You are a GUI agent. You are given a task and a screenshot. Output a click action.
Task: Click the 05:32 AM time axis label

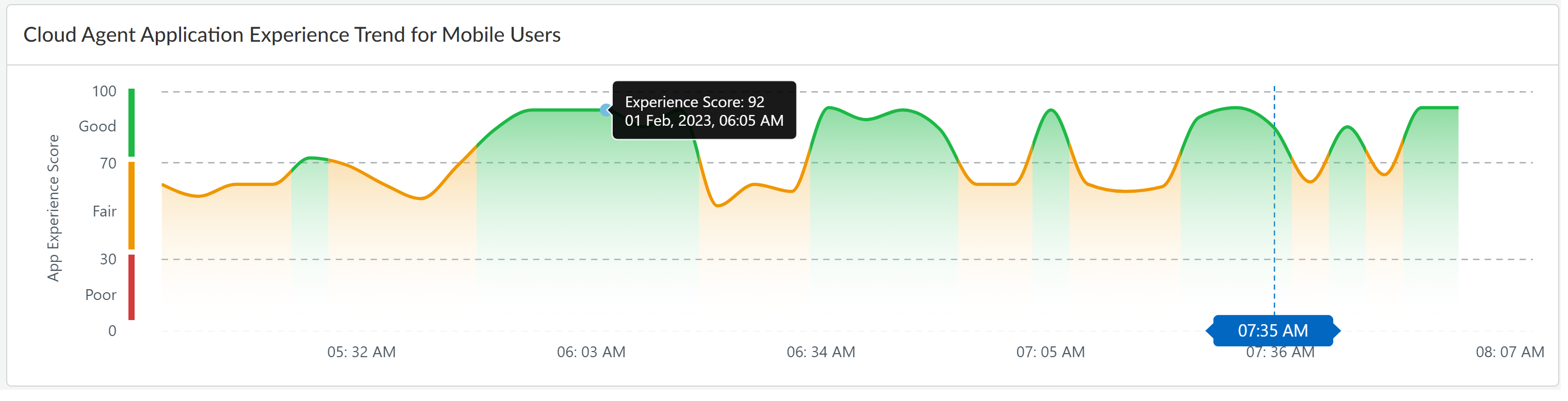[362, 353]
